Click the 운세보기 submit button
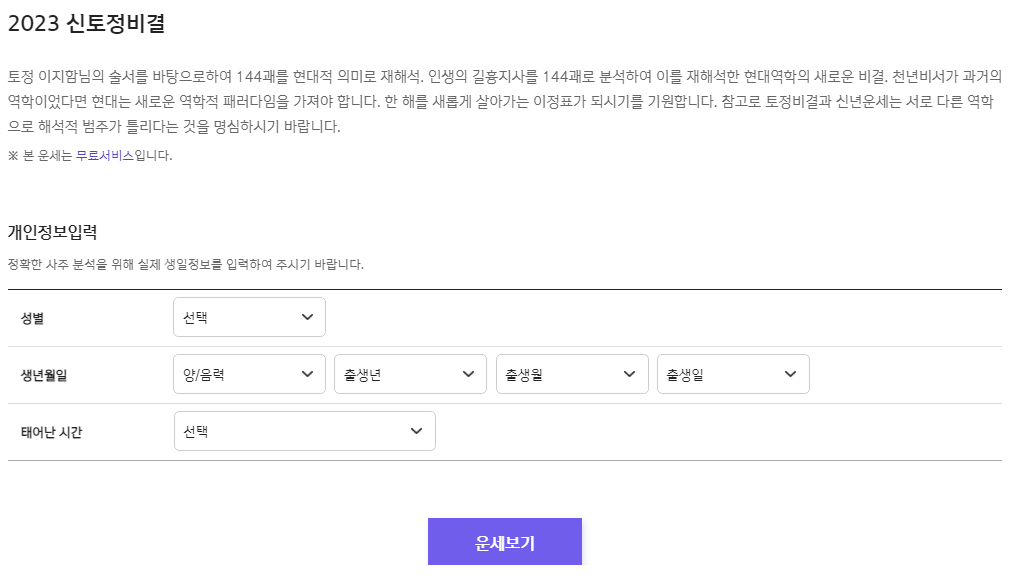Image resolution: width=1023 pixels, height=587 pixels. [x=505, y=540]
